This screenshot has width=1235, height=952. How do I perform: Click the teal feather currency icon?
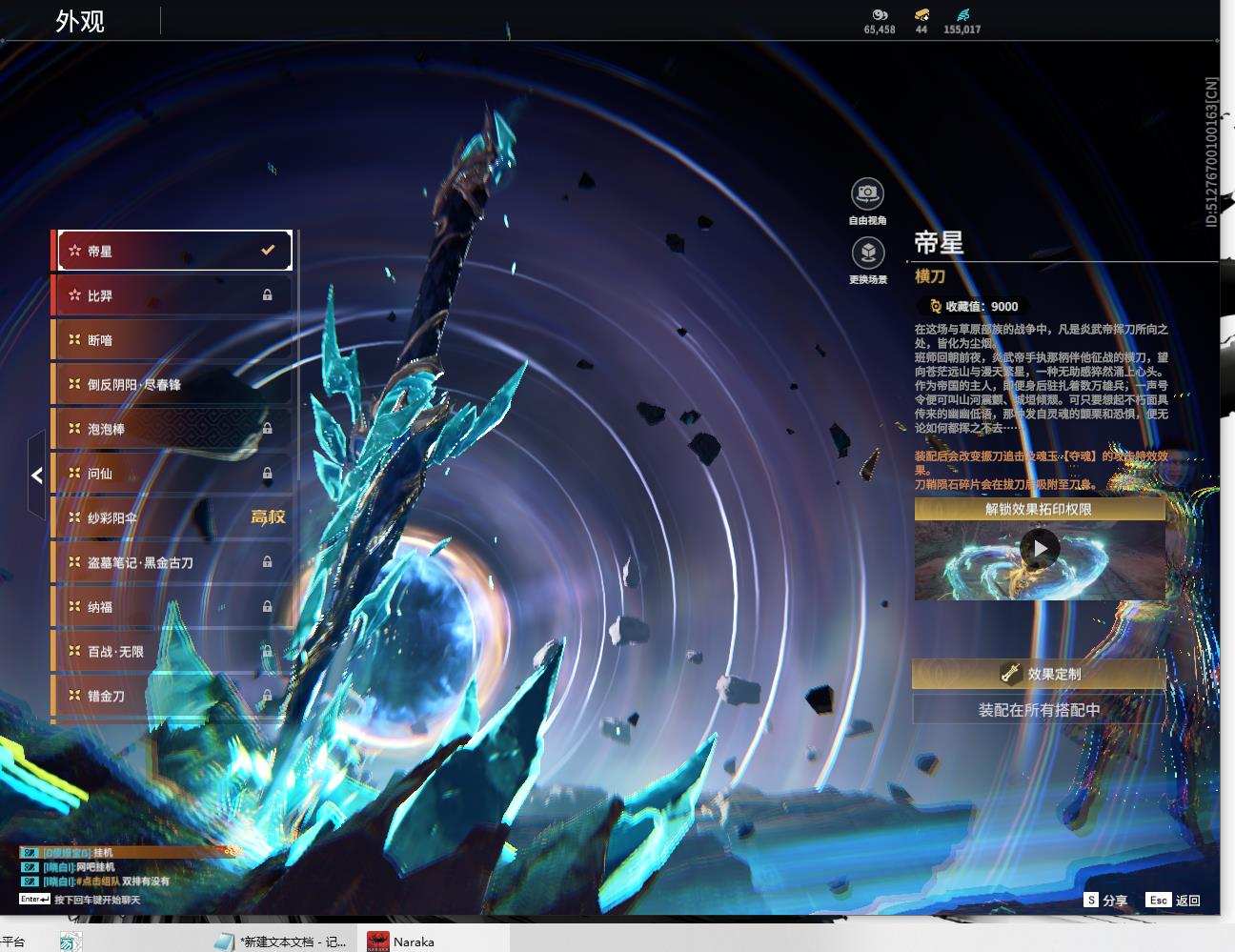[x=962, y=14]
